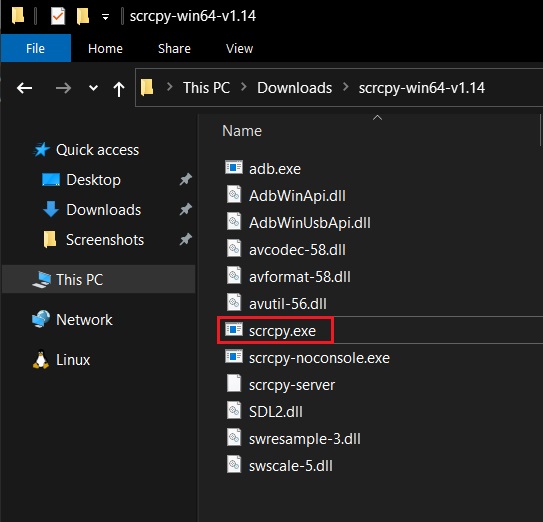Click the avutil-56.dll file icon
543x522 pixels.
(234, 302)
